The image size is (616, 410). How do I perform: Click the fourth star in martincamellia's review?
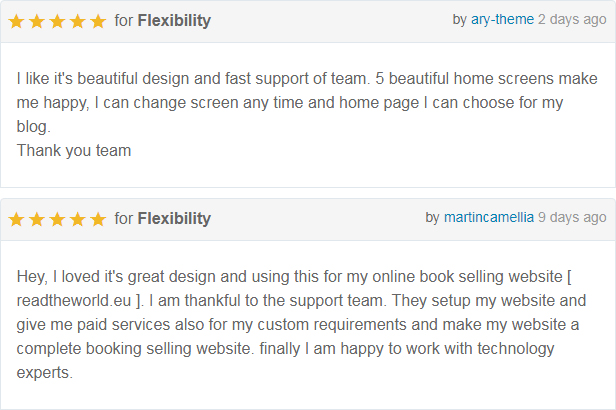pos(77,219)
